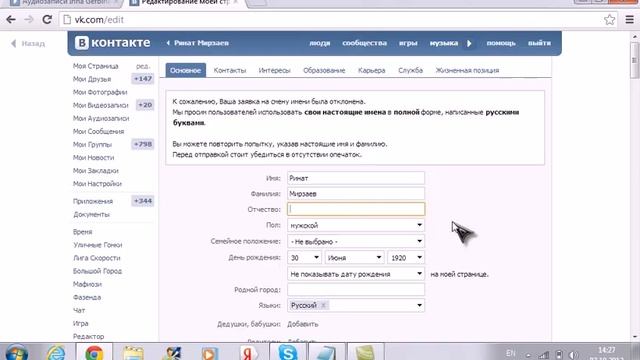Click the music play arrow in VK header
The image size is (640, 360).
(x=469, y=43)
